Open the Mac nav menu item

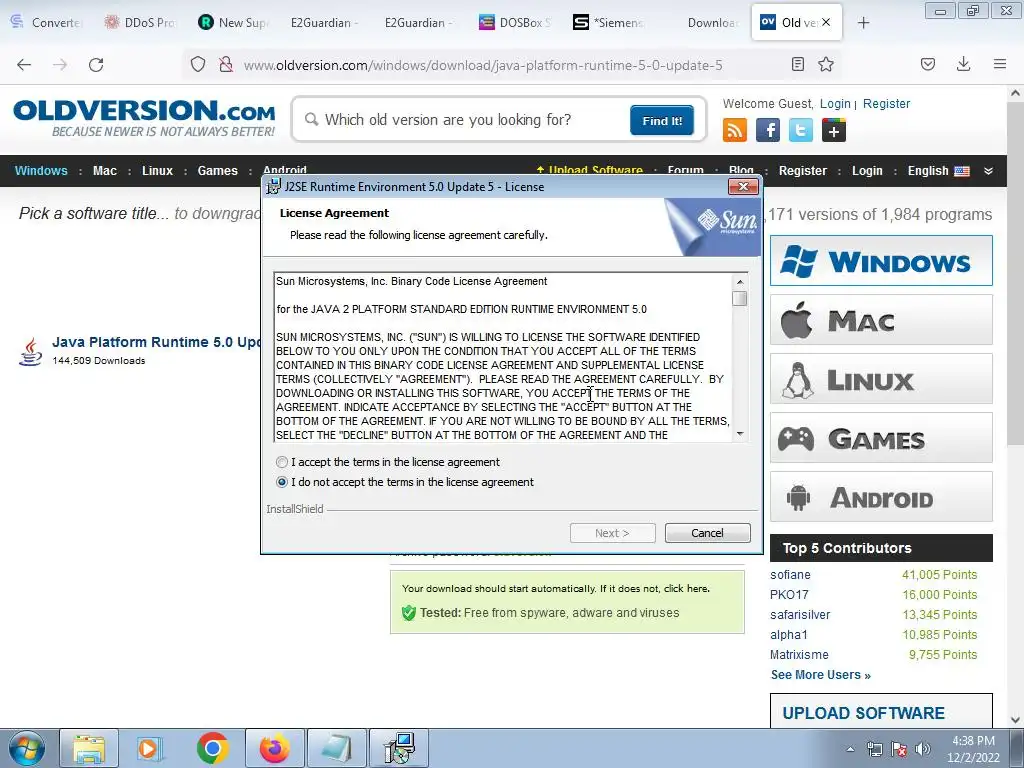tap(104, 170)
